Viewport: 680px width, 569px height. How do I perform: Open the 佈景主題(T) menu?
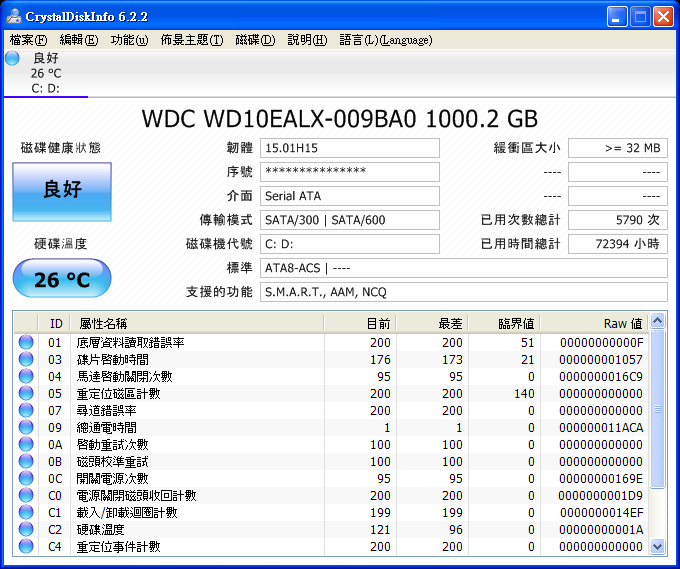pyautogui.click(x=192, y=40)
